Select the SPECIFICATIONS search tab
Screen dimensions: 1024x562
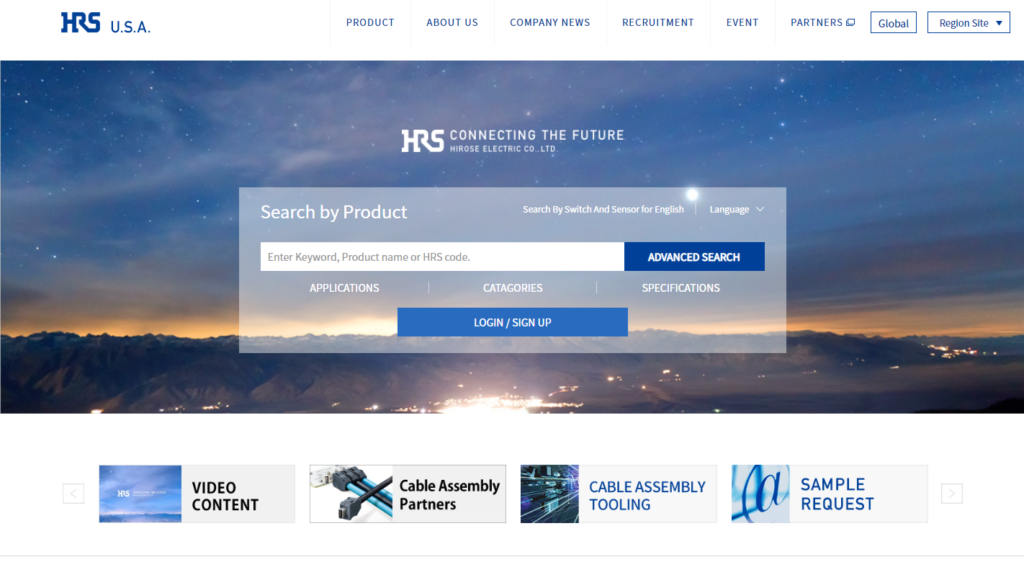(x=680, y=288)
